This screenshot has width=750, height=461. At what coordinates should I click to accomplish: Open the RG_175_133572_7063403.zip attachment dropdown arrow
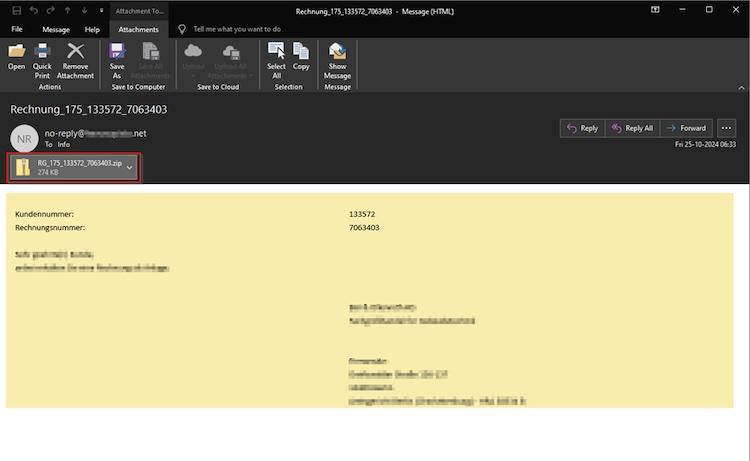point(130,168)
